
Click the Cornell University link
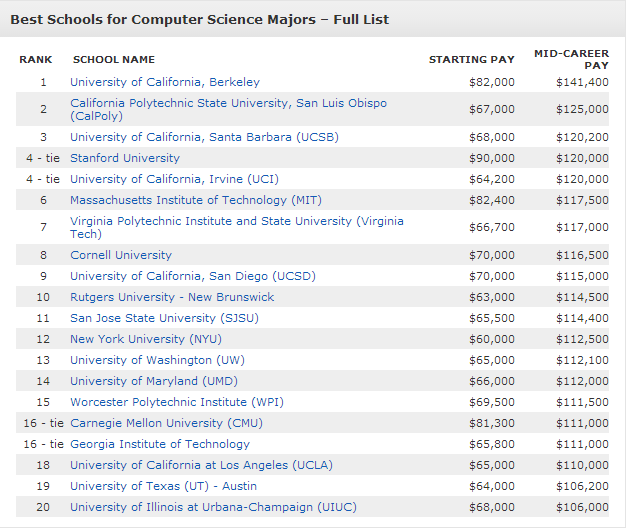tap(121, 255)
